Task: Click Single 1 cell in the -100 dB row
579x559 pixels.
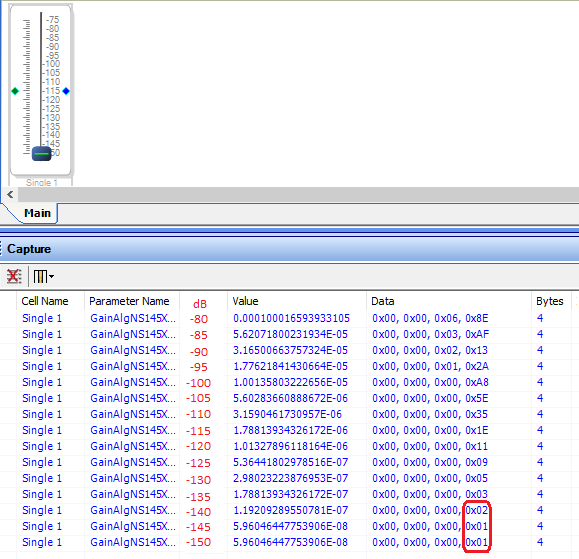Action: click(42, 383)
